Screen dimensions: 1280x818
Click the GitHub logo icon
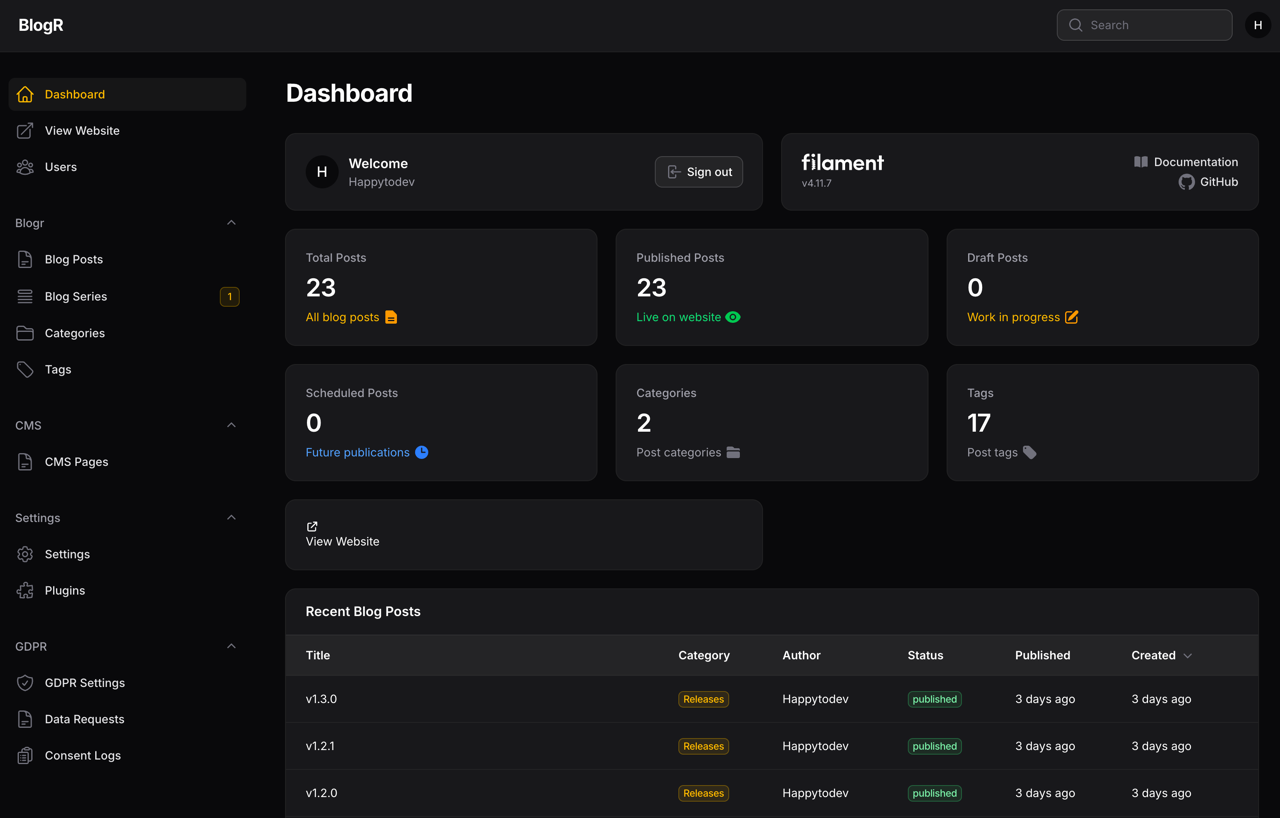[x=1186, y=182]
